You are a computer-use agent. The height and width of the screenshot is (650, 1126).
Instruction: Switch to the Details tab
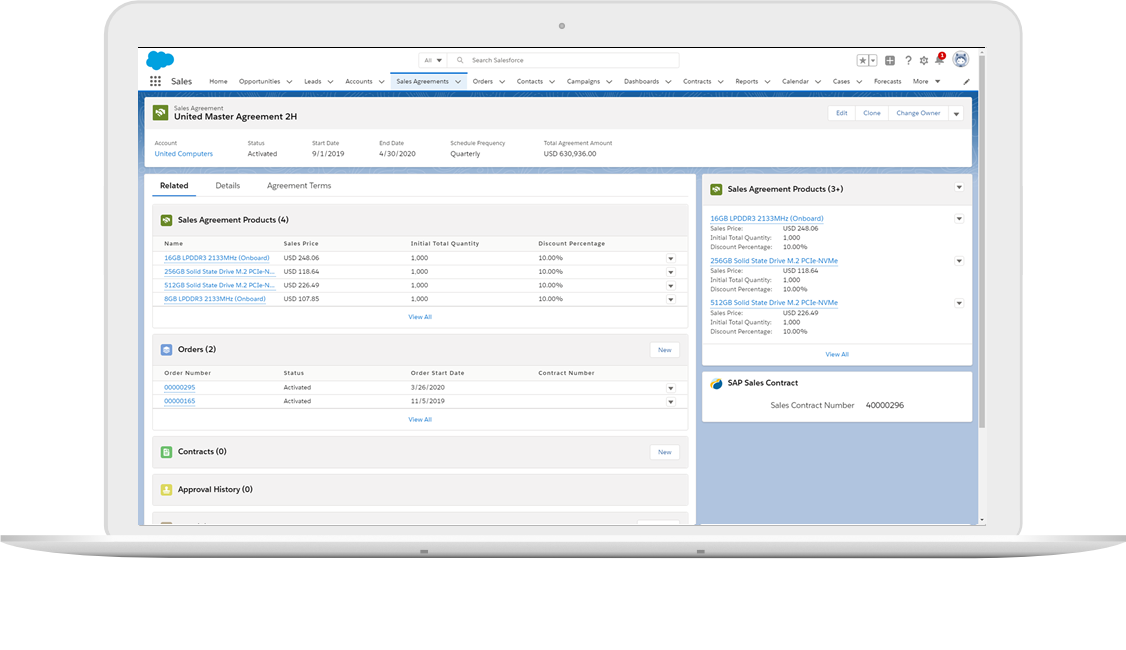(x=228, y=185)
